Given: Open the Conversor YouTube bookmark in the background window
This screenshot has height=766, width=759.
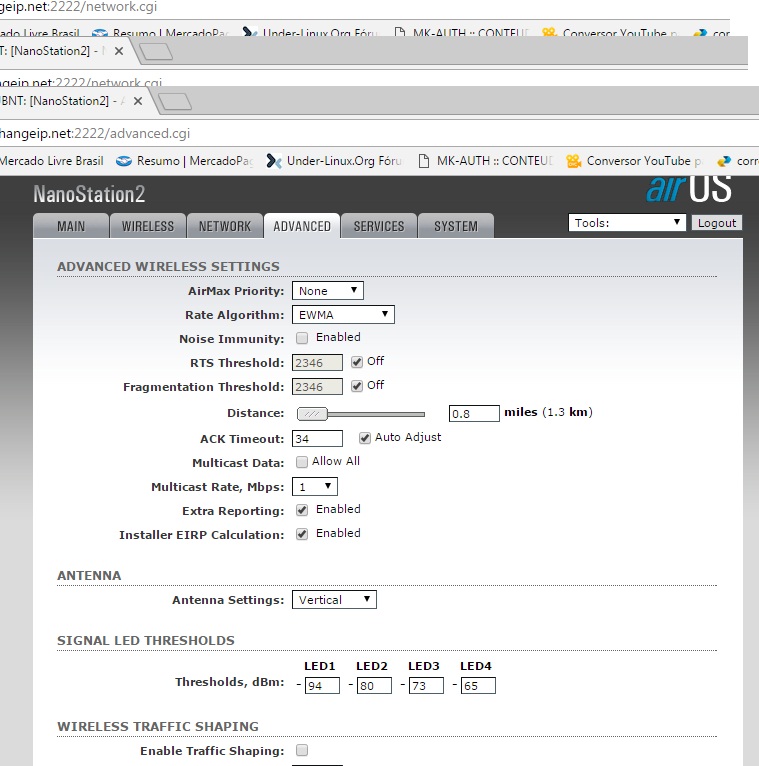Looking at the screenshot, I should [610, 33].
